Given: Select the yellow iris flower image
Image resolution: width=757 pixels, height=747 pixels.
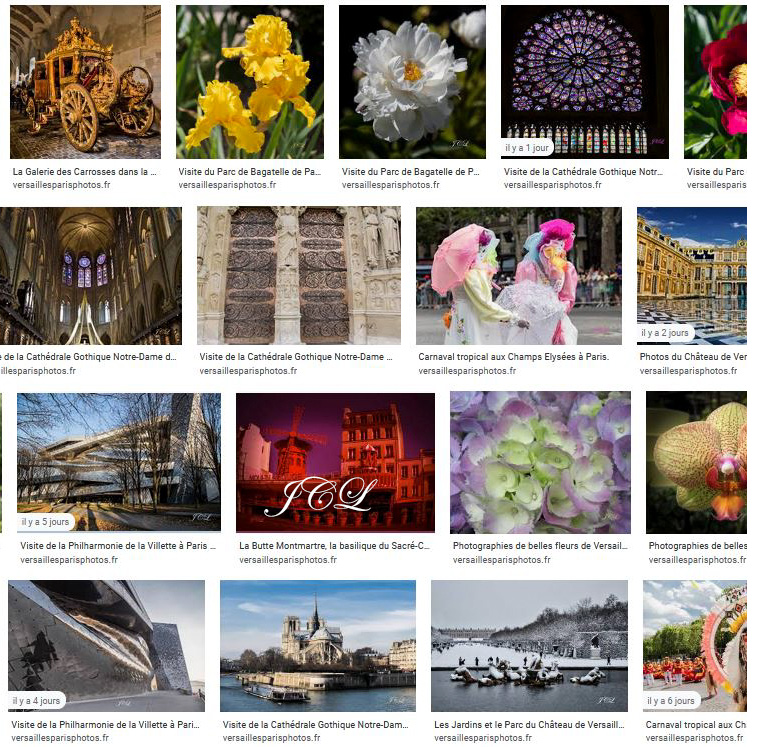Looking at the screenshot, I should point(250,81).
